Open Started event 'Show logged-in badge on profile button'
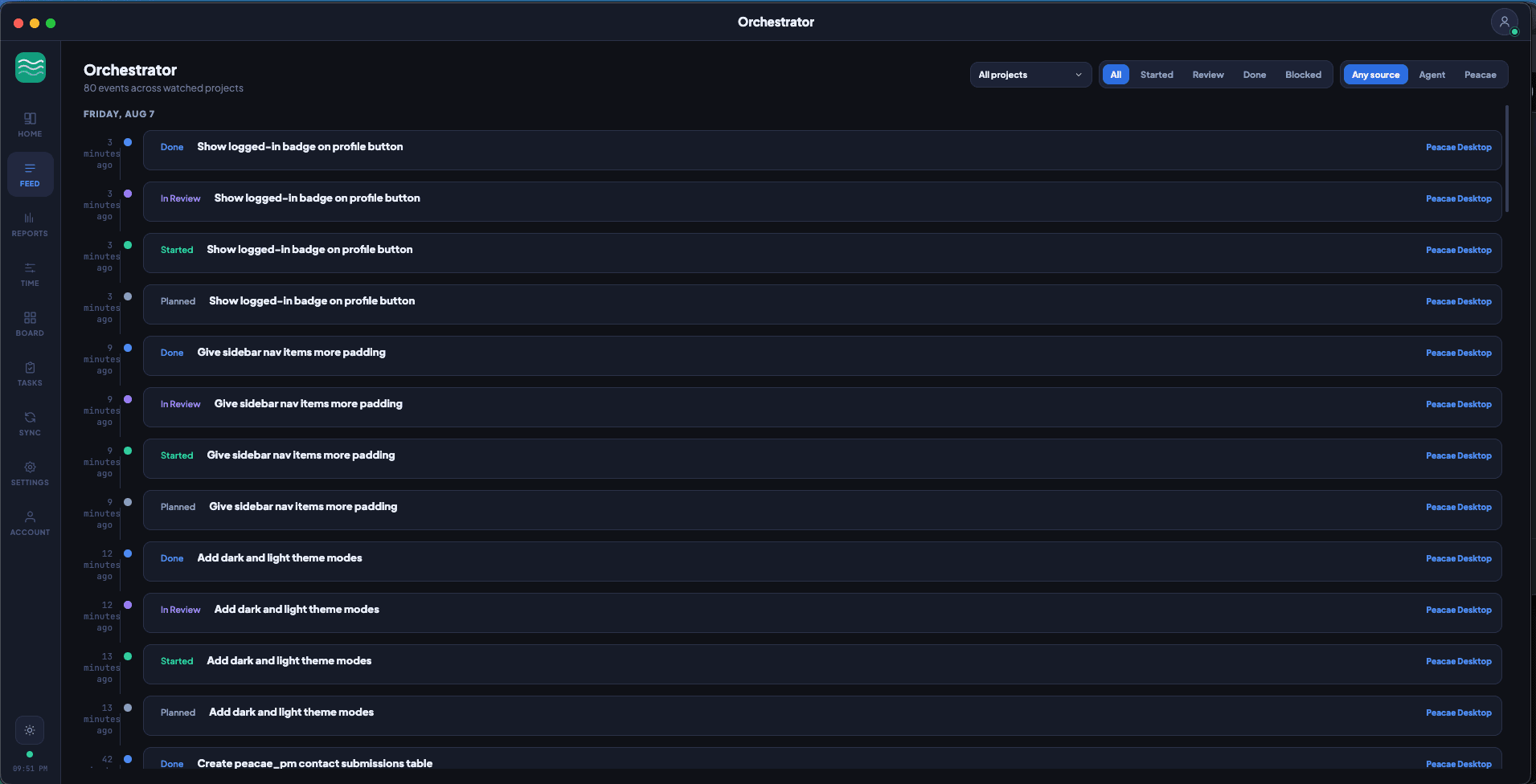This screenshot has width=1536, height=784. (822, 252)
